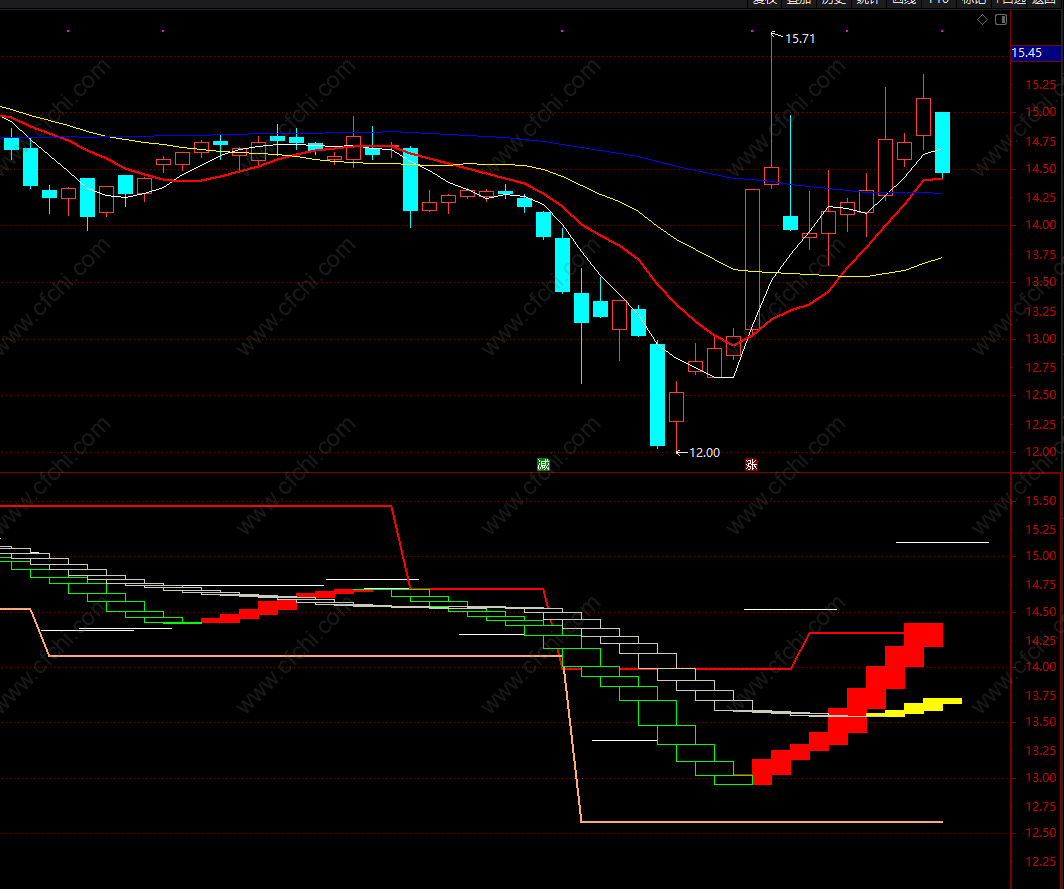Select the last cyan candlestick on the right
Viewport: 1064px width, 889px height.
point(943,143)
